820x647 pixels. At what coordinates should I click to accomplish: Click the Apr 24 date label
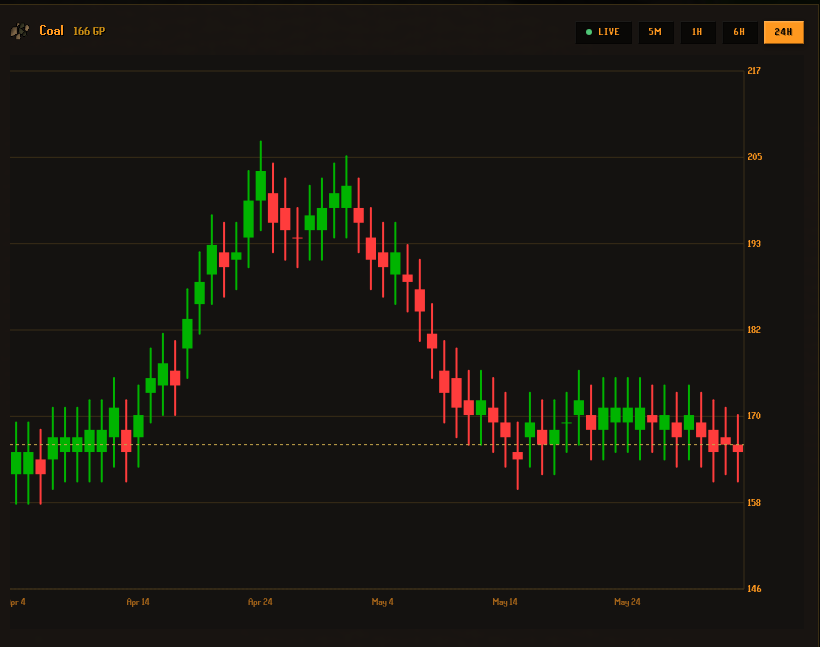point(260,602)
